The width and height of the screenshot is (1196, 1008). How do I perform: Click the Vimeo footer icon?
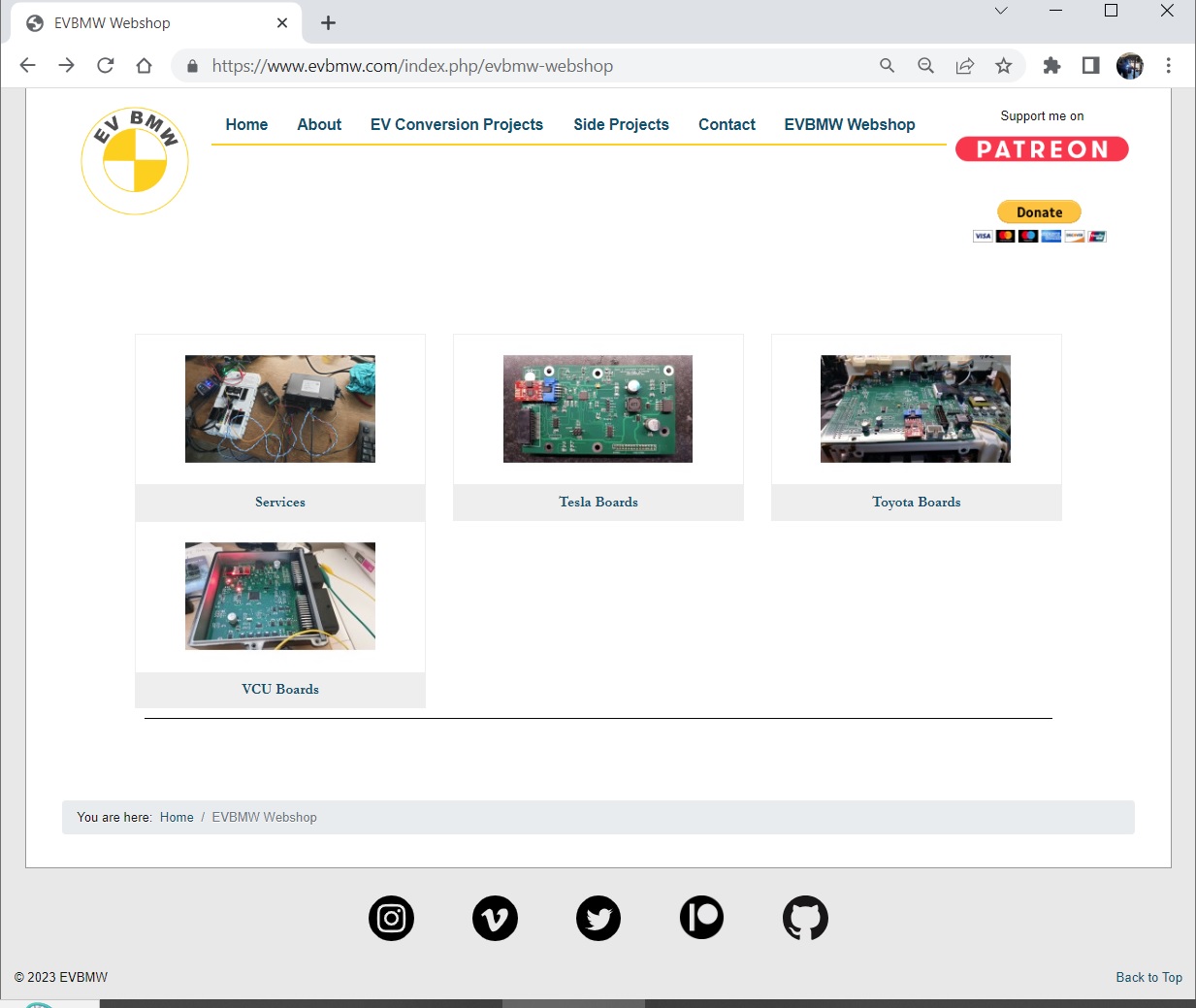coord(495,918)
